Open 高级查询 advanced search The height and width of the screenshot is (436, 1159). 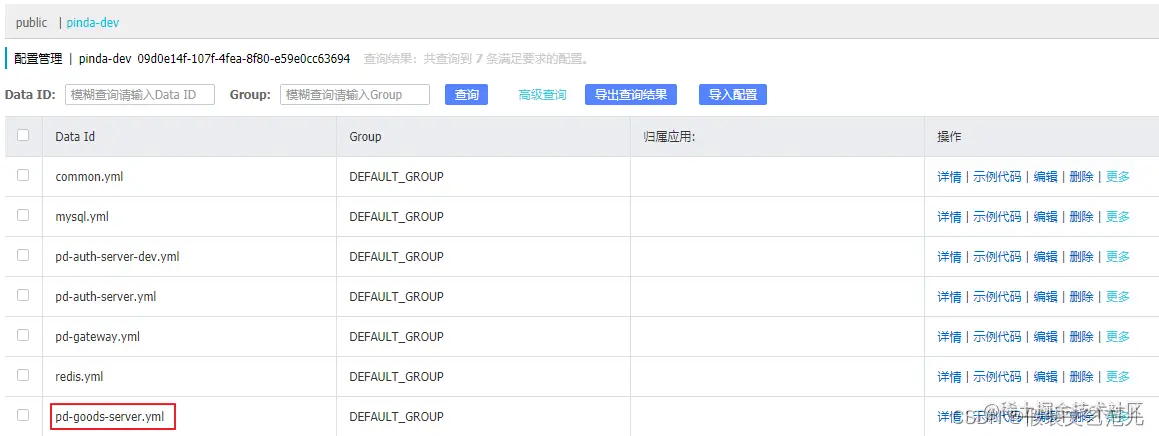coord(543,95)
